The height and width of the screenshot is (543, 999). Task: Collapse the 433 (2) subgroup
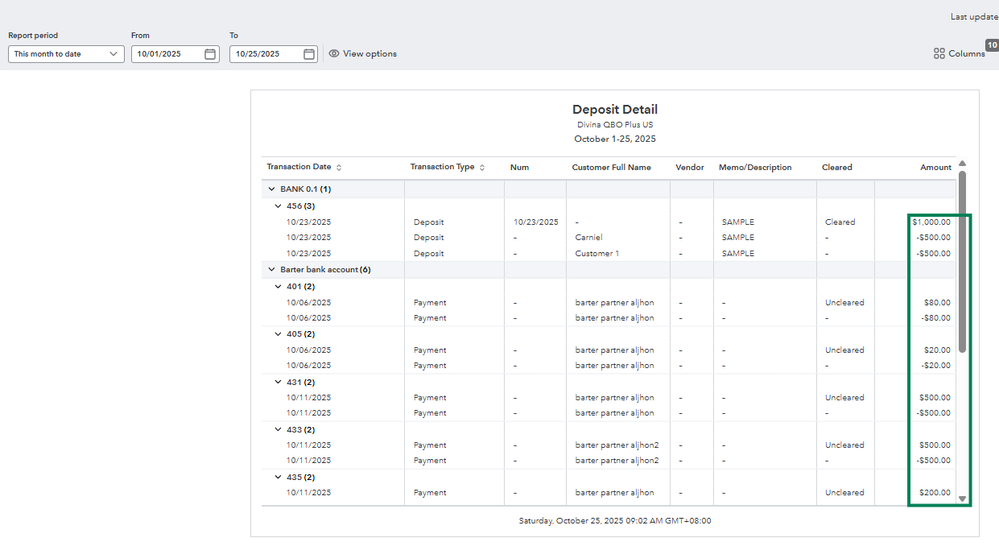click(x=279, y=429)
